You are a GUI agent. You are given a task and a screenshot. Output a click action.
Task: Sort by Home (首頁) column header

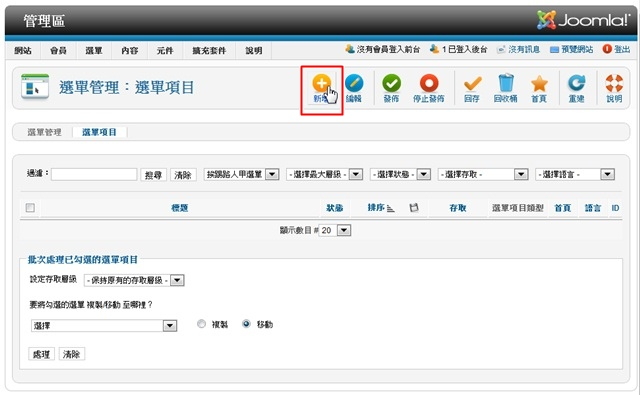click(x=562, y=208)
